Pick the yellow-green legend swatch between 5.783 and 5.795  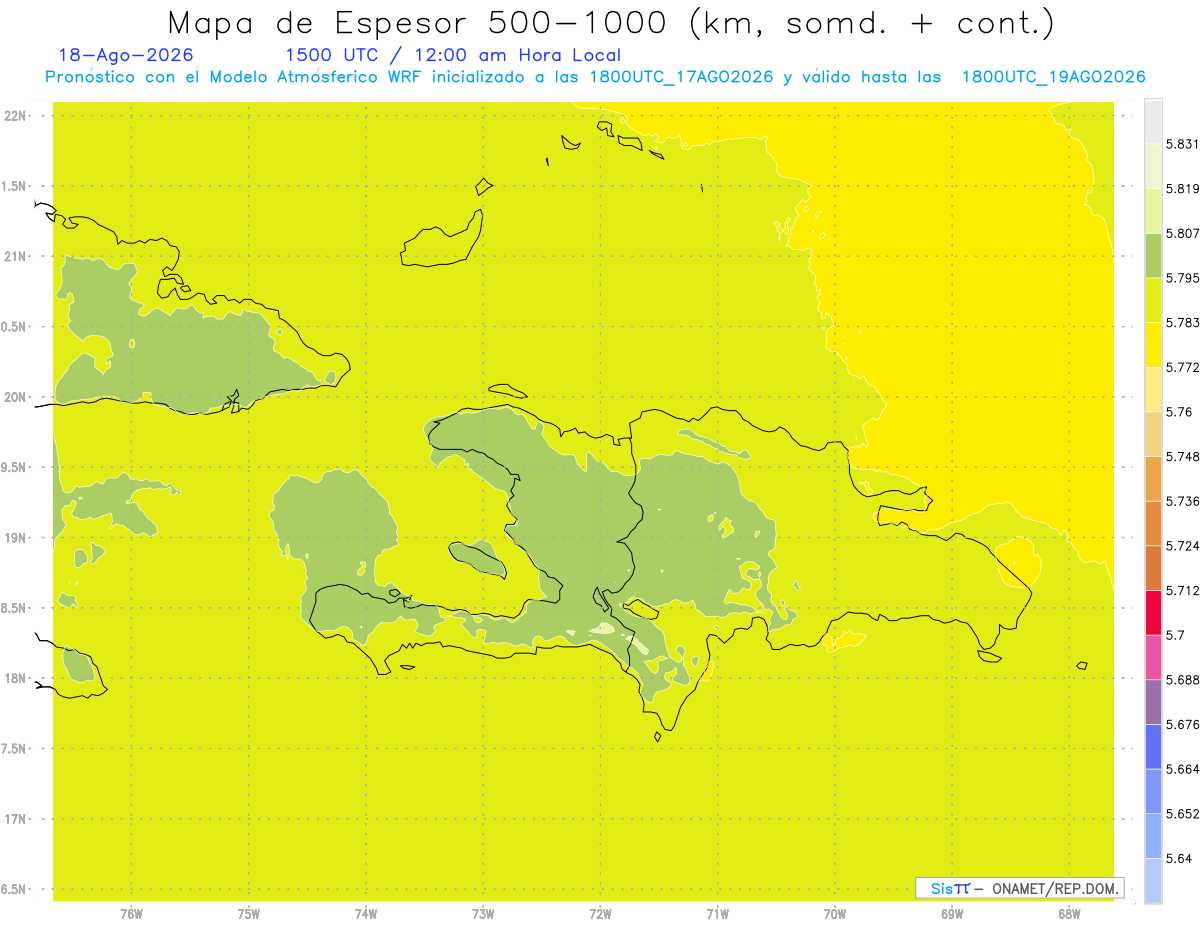pyautogui.click(x=1153, y=300)
